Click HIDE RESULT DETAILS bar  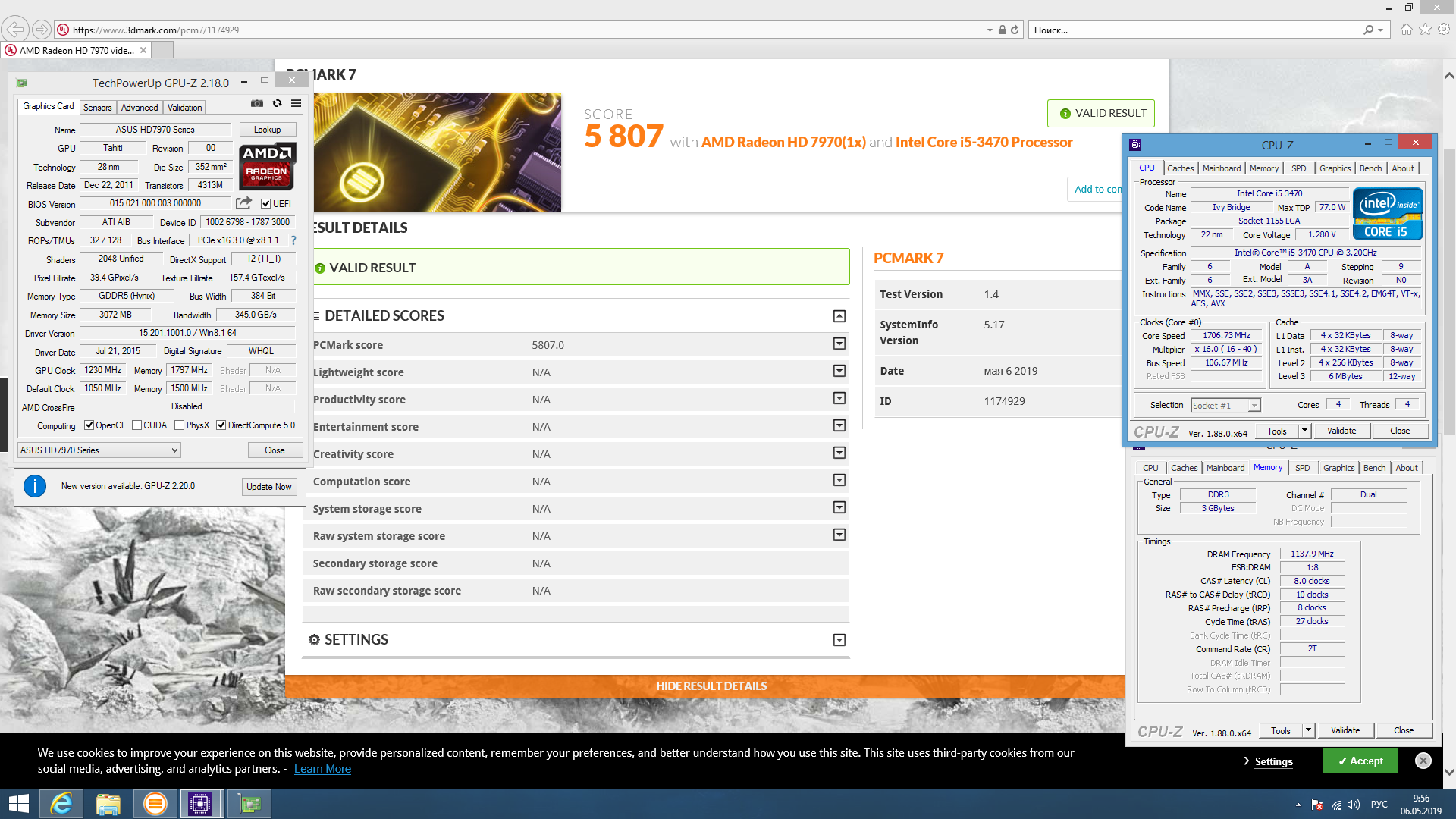click(711, 686)
